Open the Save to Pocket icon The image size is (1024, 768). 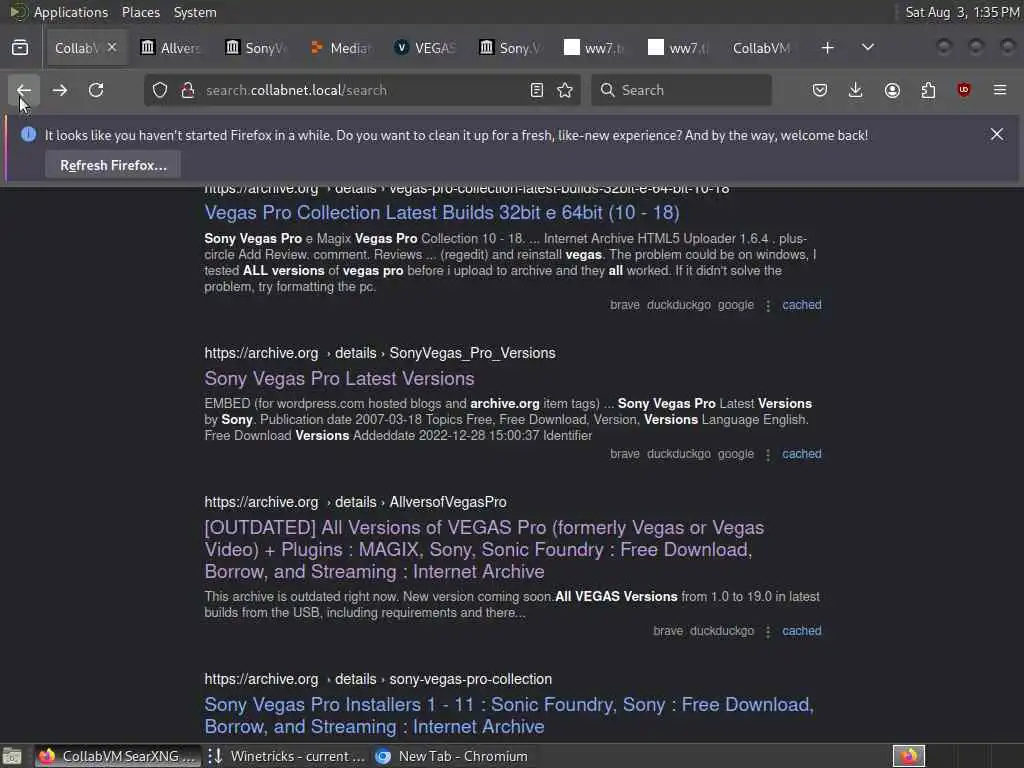click(x=820, y=90)
